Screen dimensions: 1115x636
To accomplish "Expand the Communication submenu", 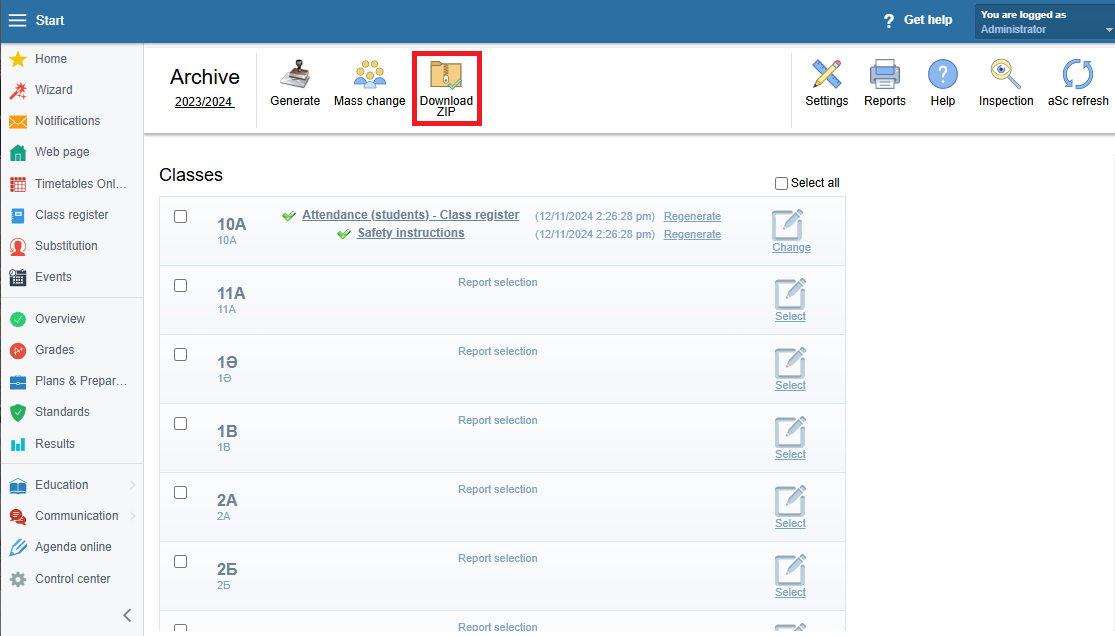I will pos(132,516).
